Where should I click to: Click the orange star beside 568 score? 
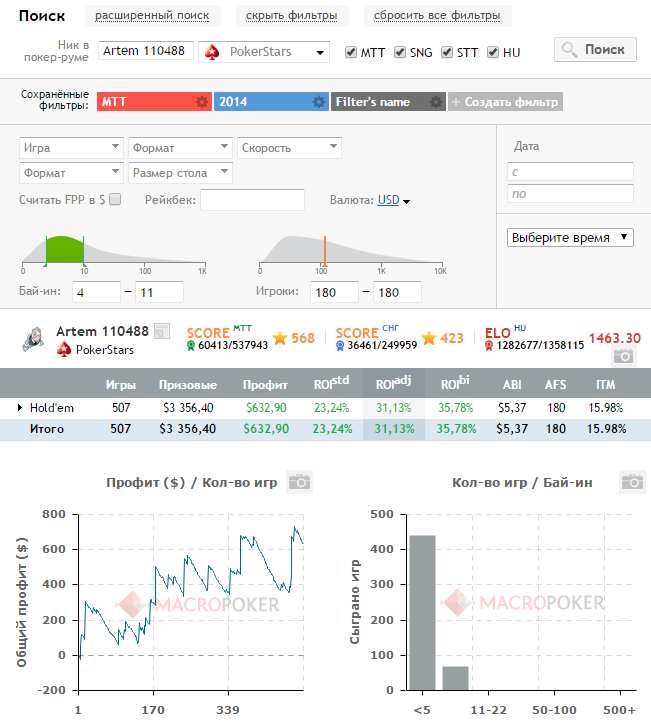[x=280, y=338]
